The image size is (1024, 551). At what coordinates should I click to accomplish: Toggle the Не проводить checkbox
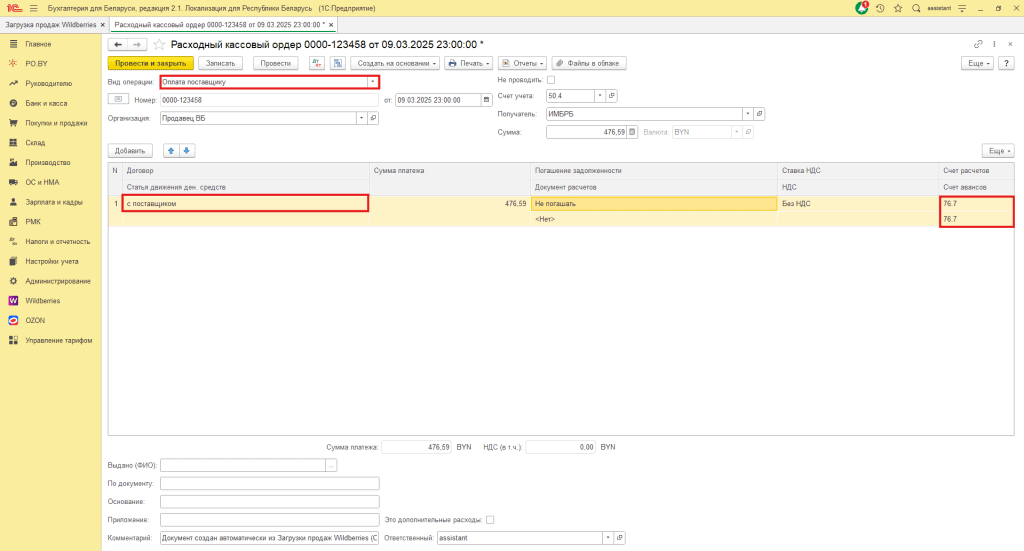click(x=551, y=80)
